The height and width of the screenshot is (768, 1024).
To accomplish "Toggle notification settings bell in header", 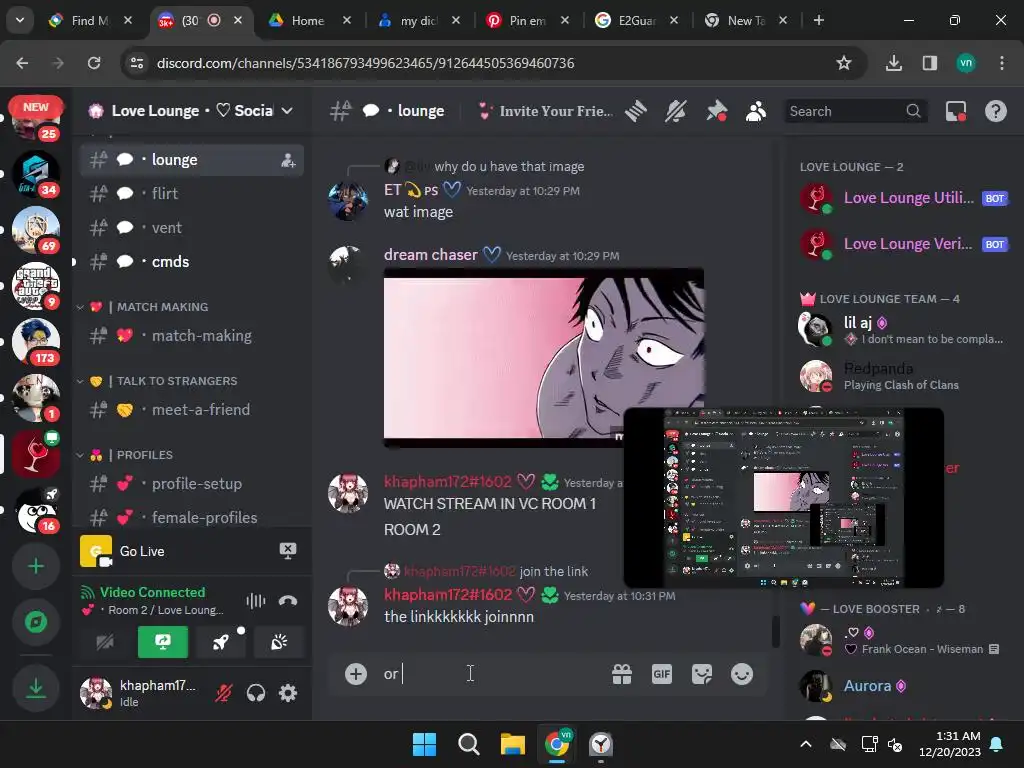I will click(x=676, y=111).
